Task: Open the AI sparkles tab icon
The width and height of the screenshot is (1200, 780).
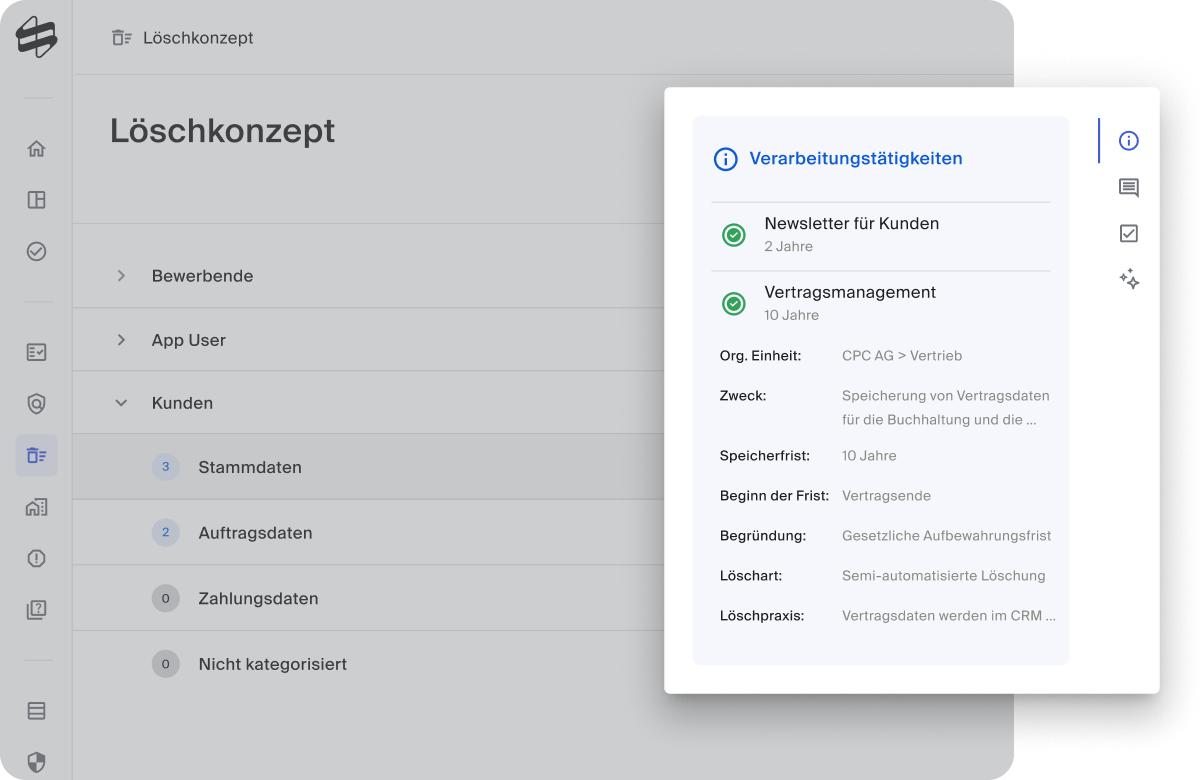Action: (1129, 280)
